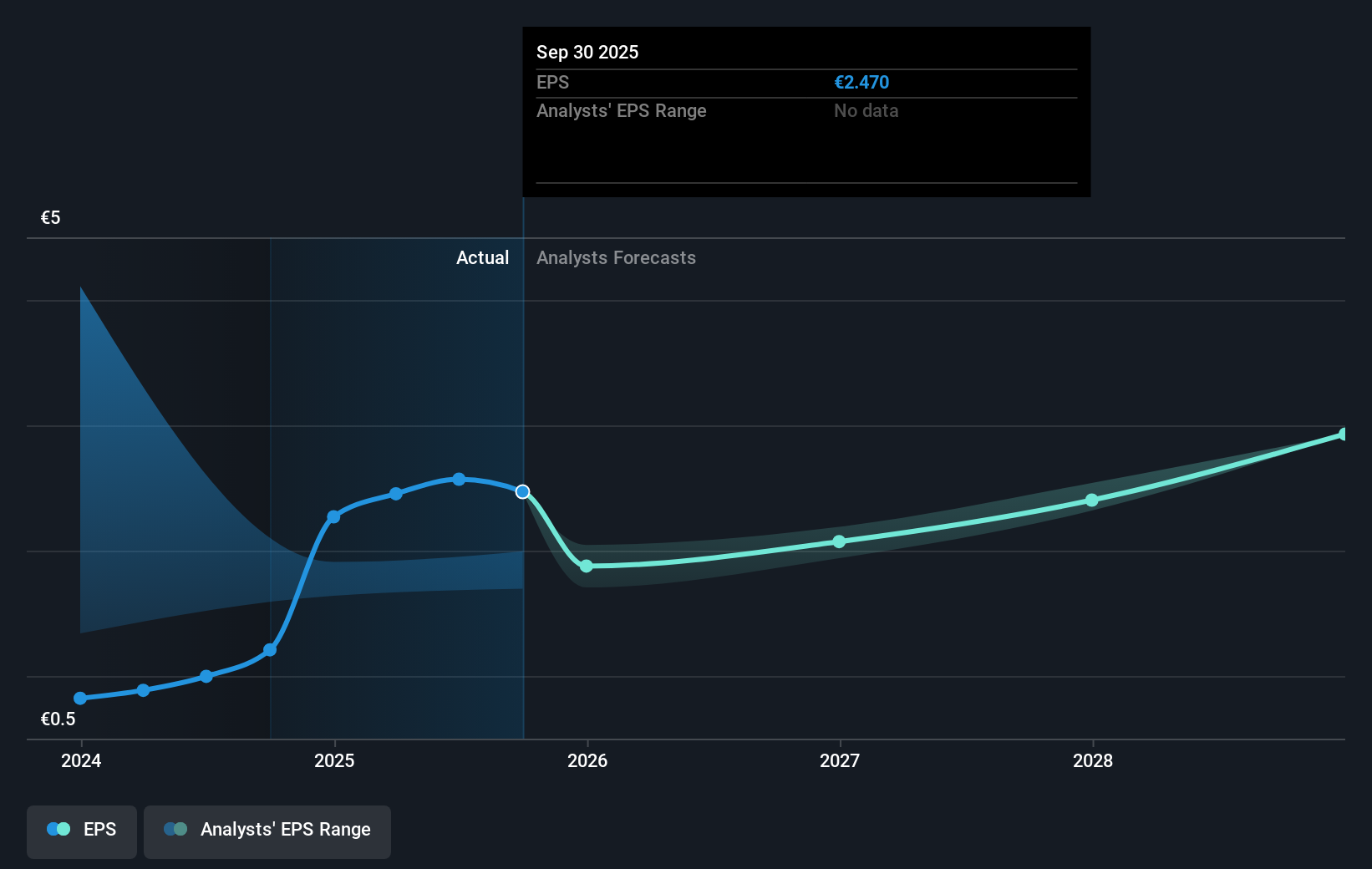1372x869 pixels.
Task: Click the €2.470 EPS value in tooltip
Action: tap(861, 83)
